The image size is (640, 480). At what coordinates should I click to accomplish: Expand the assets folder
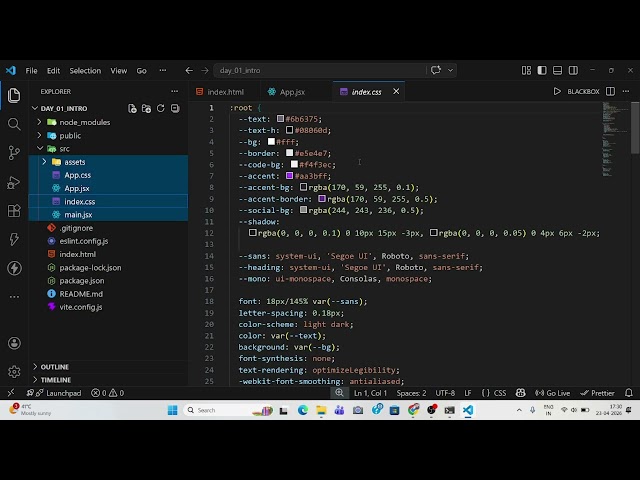[44, 162]
